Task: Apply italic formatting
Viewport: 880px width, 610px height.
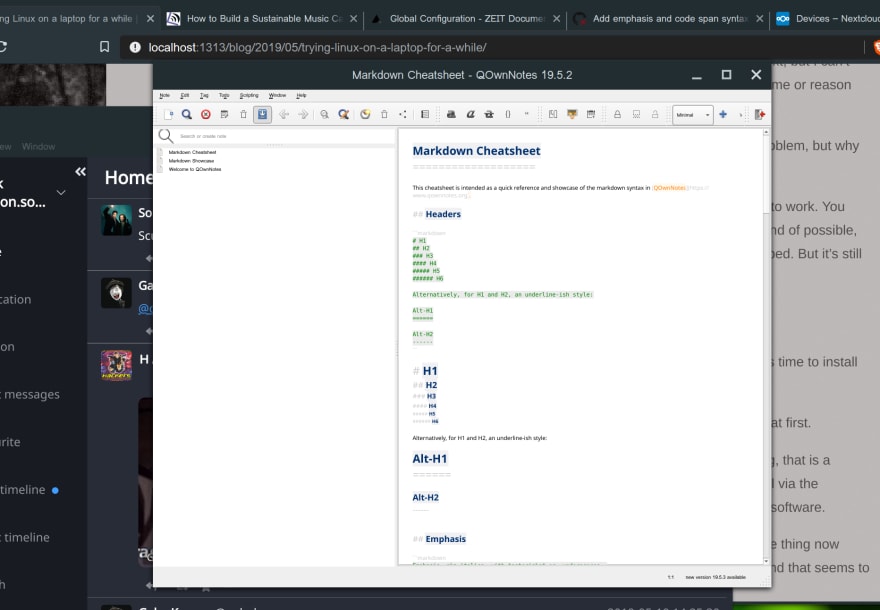Action: click(470, 114)
